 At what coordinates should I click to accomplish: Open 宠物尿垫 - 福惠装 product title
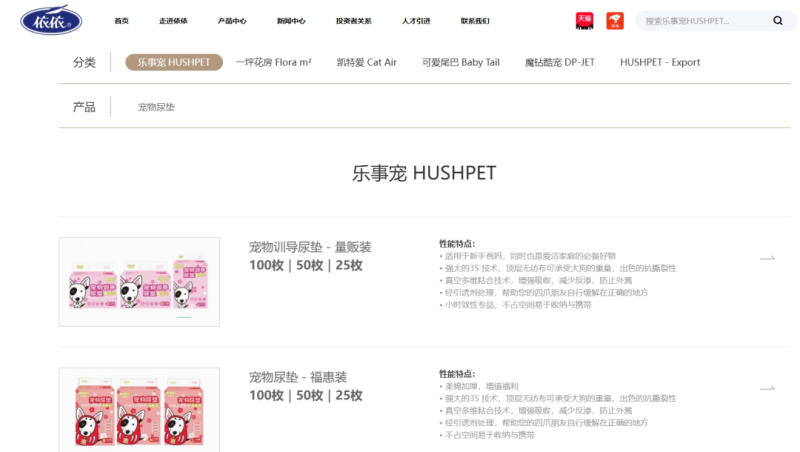298,377
